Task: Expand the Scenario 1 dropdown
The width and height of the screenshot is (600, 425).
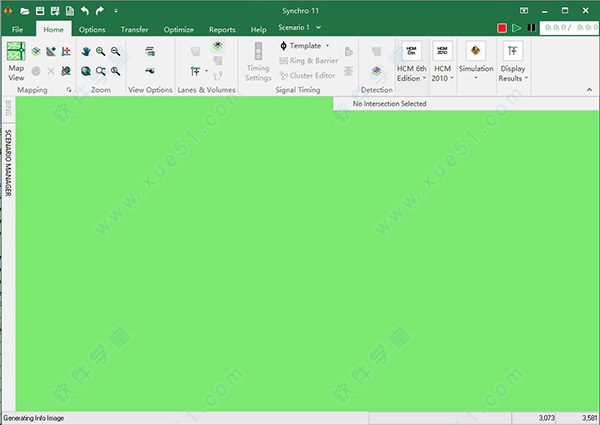Action: [318, 28]
